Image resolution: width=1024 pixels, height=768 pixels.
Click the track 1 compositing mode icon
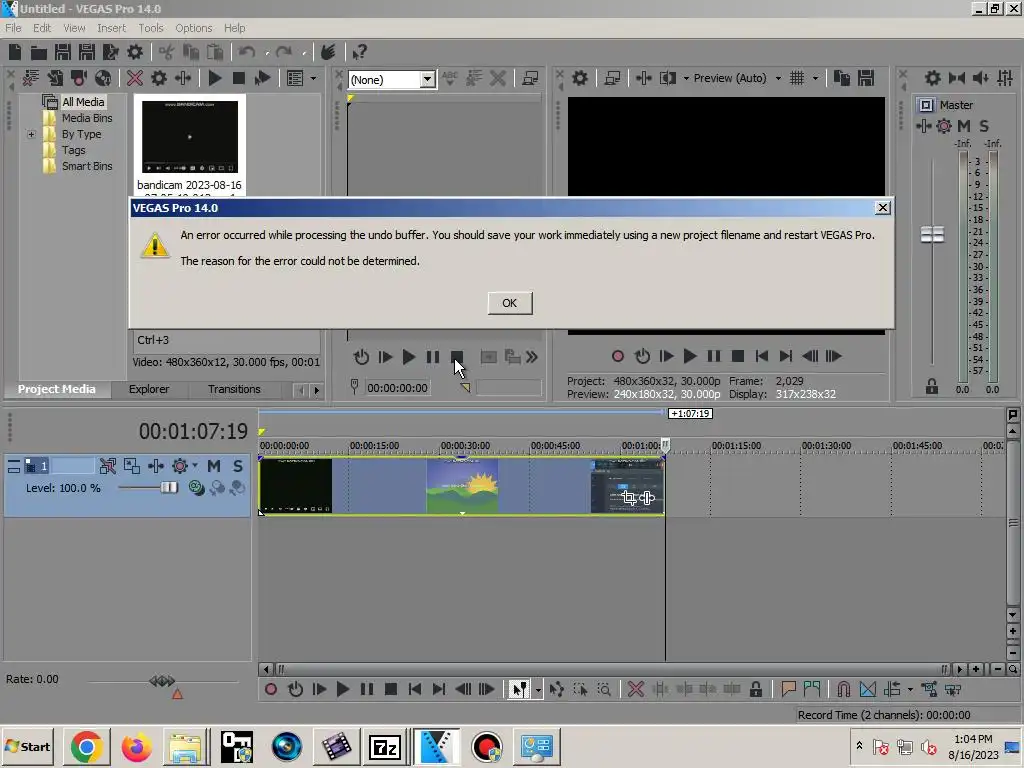(x=196, y=488)
